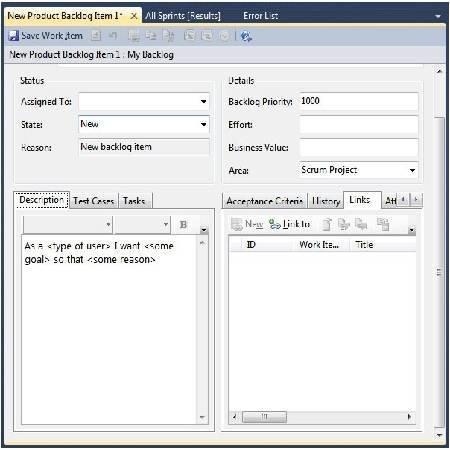This screenshot has height=450, width=450.
Task: Click the last icon in the Links toolbar
Action: (x=383, y=224)
